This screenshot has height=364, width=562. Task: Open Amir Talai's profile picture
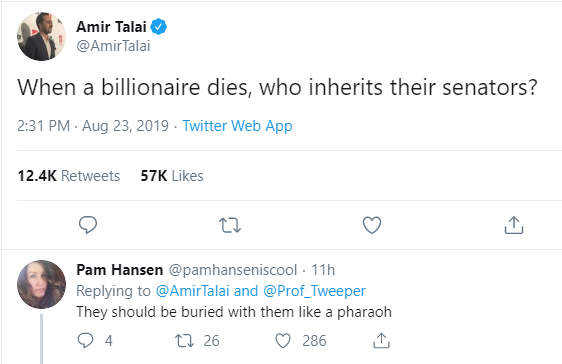point(41,36)
